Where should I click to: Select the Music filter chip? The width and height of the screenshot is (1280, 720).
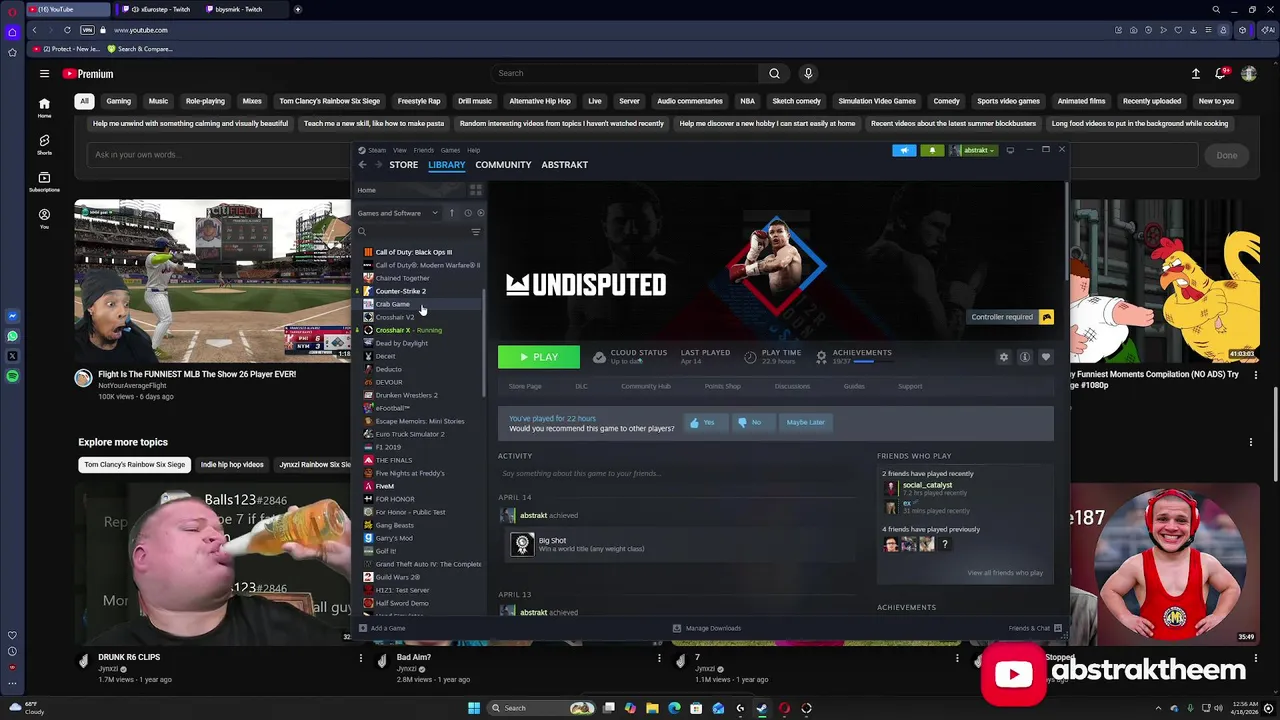[x=158, y=101]
